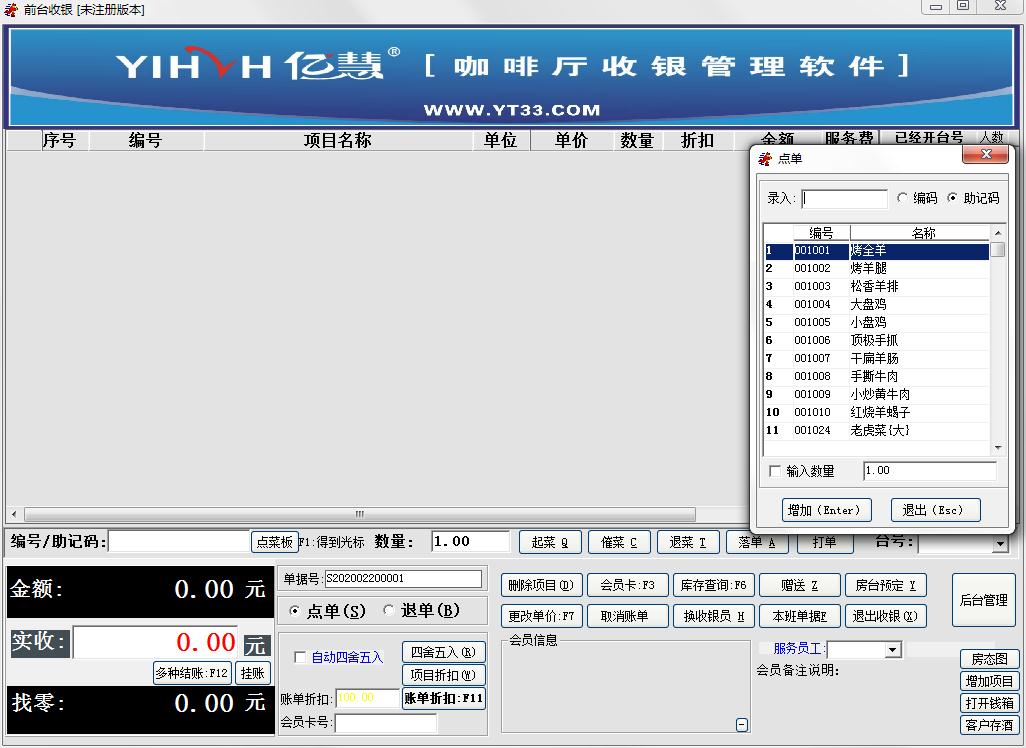
Task: Click the 项目折扣 (W) button
Action: tap(443, 675)
